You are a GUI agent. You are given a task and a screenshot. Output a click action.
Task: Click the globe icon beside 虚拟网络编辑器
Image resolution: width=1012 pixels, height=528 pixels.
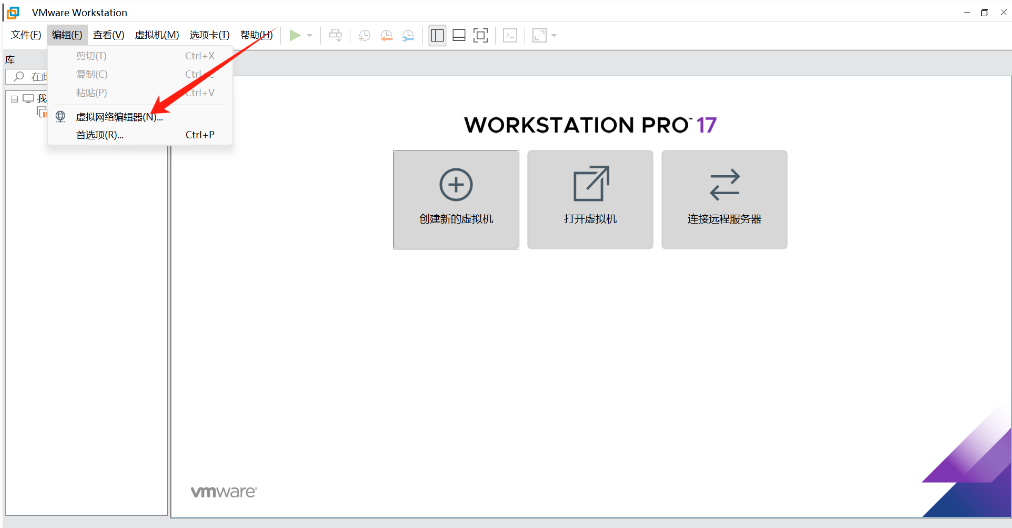pos(61,117)
